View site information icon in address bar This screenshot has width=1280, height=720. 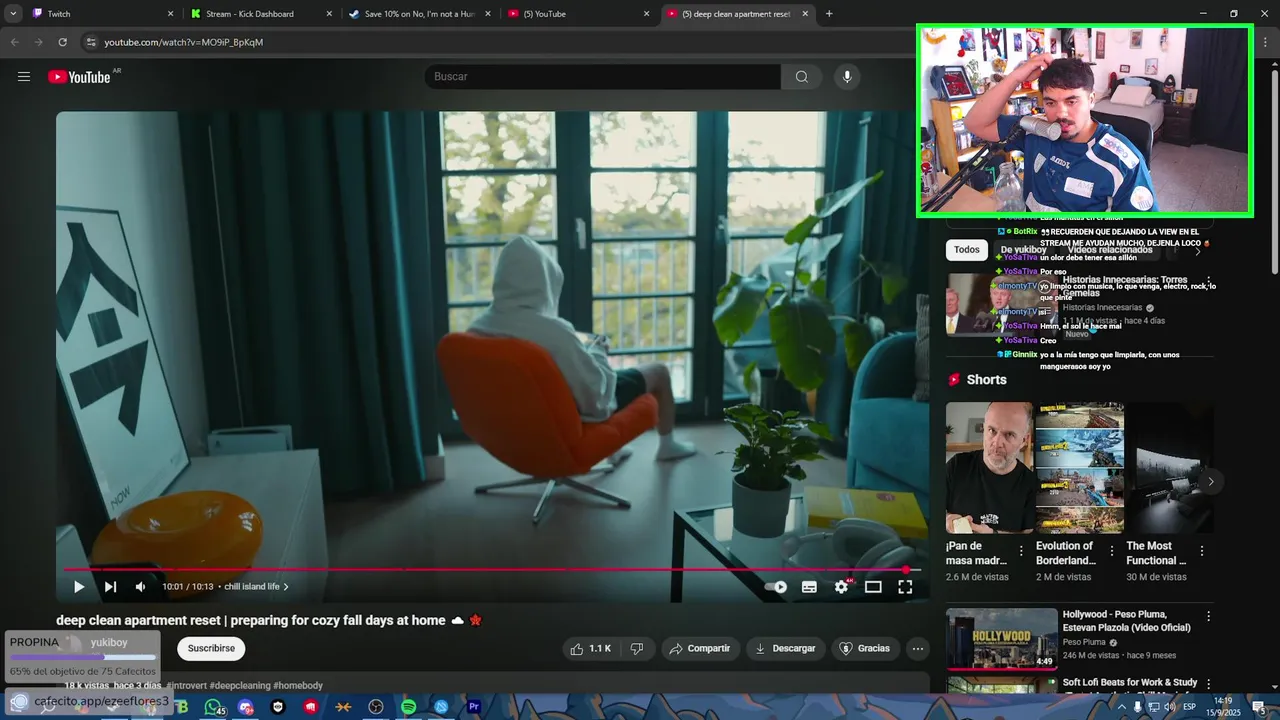pos(91,42)
